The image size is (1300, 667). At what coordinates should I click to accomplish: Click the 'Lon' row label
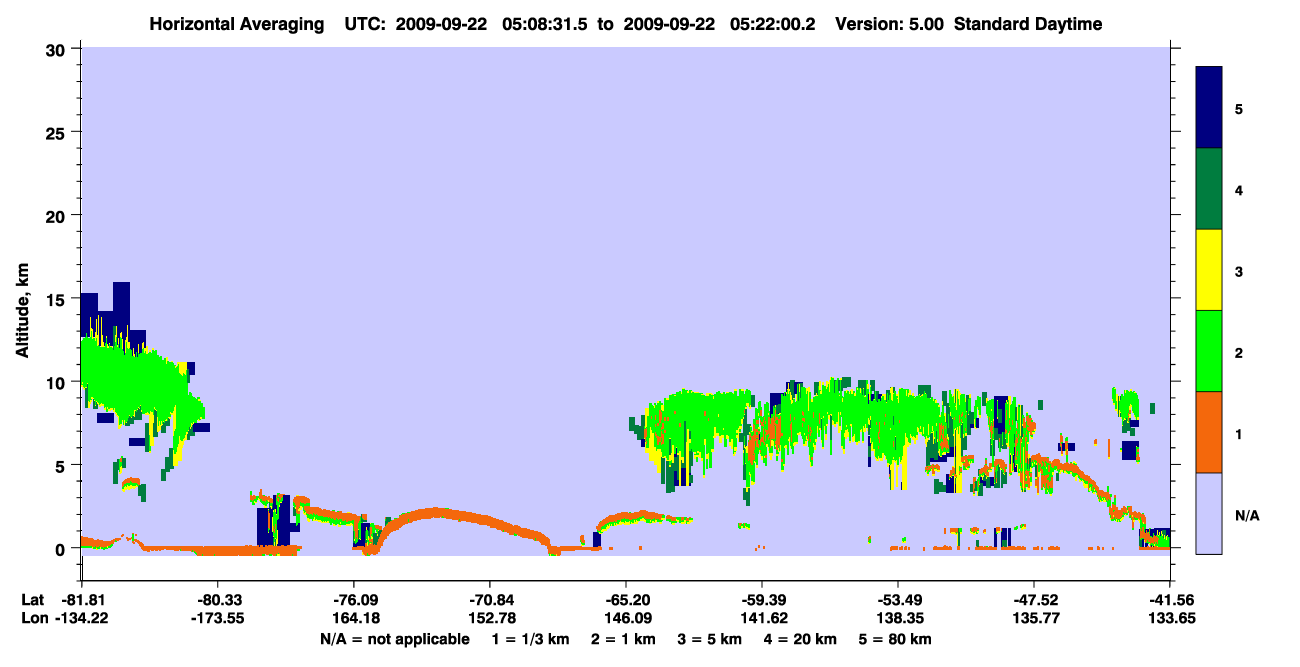click(33, 618)
